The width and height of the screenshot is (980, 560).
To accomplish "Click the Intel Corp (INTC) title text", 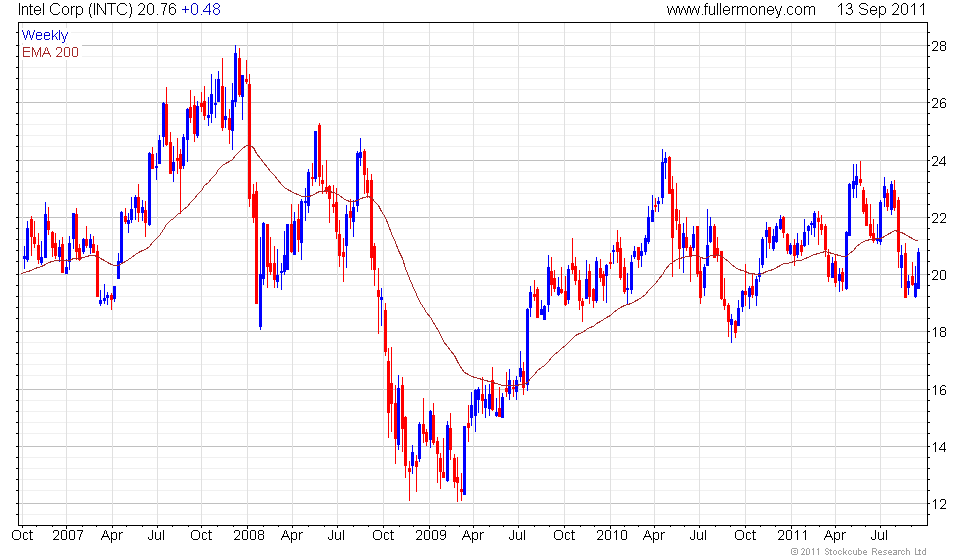I will tap(73, 9).
